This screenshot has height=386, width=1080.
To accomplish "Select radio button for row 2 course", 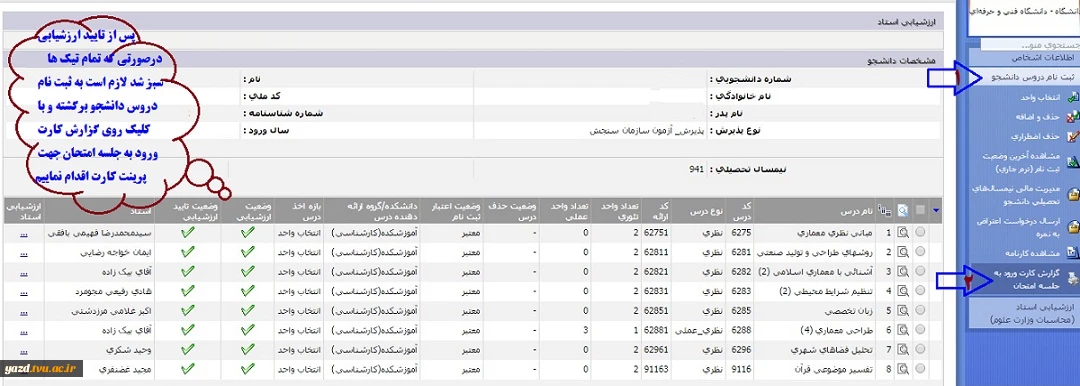I will click(920, 252).
